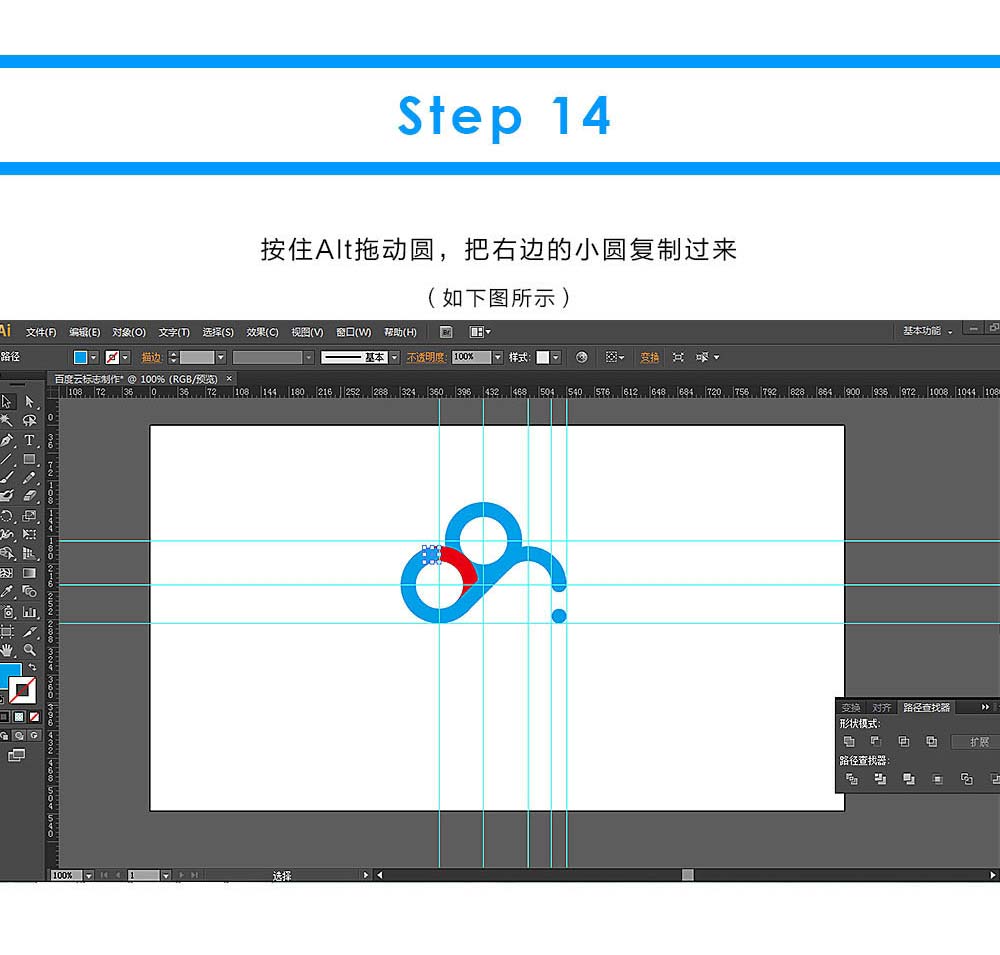This screenshot has height=955, width=1000.
Task: Open the arrange documents dropdown
Action: coord(480,332)
